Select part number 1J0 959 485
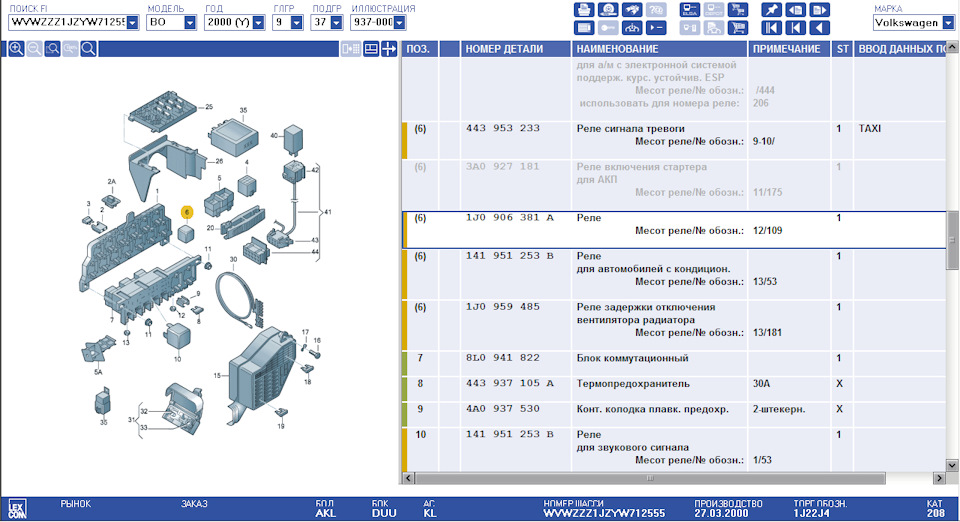The width and height of the screenshot is (960, 522). 503,307
